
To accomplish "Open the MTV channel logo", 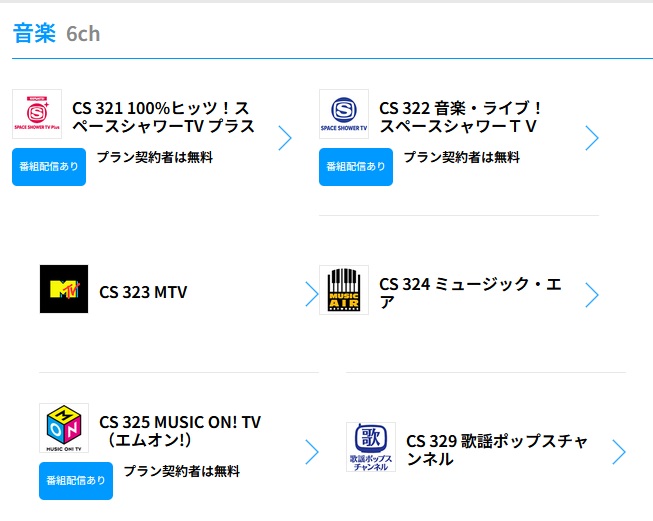I will pyautogui.click(x=64, y=289).
